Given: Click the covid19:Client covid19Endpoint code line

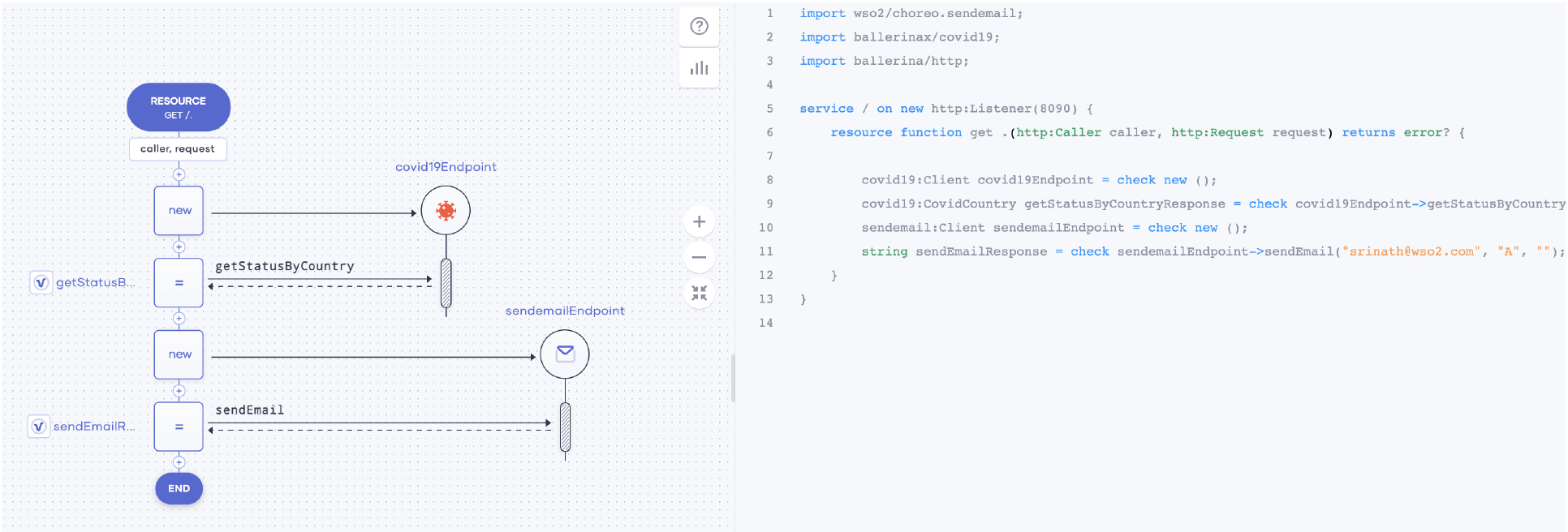Looking at the screenshot, I should point(1039,180).
